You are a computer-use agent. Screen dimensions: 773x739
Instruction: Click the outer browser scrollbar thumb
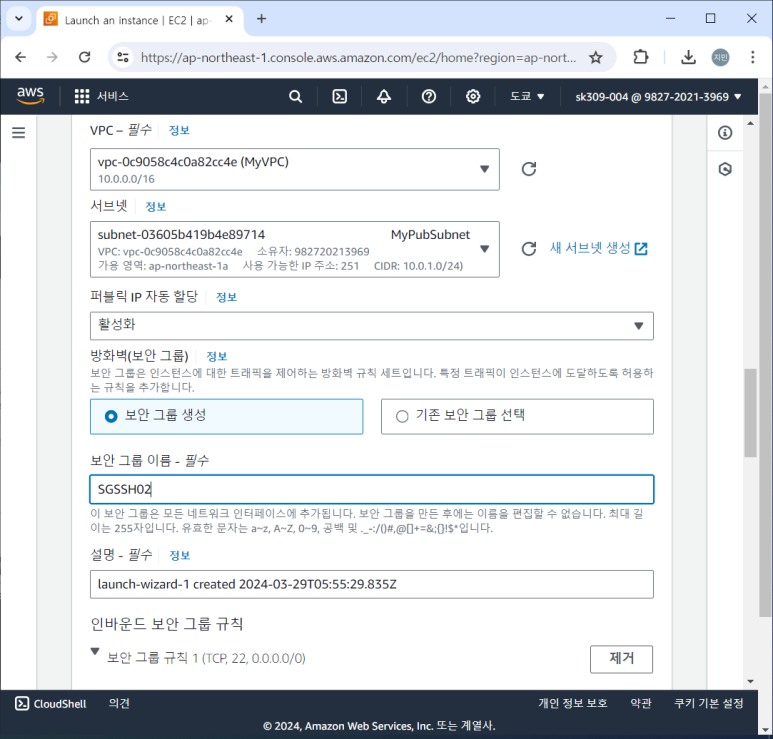[x=765, y=355]
